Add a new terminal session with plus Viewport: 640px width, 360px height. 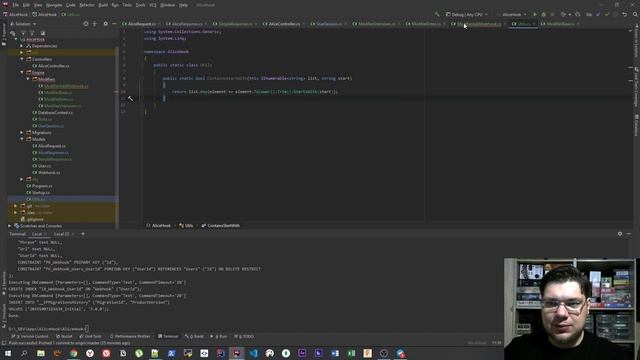click(x=83, y=234)
